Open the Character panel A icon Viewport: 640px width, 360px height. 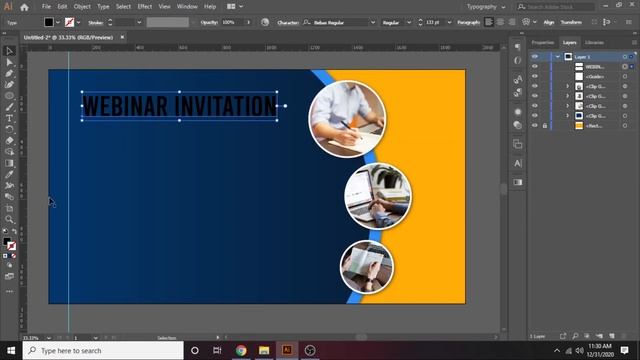(518, 163)
